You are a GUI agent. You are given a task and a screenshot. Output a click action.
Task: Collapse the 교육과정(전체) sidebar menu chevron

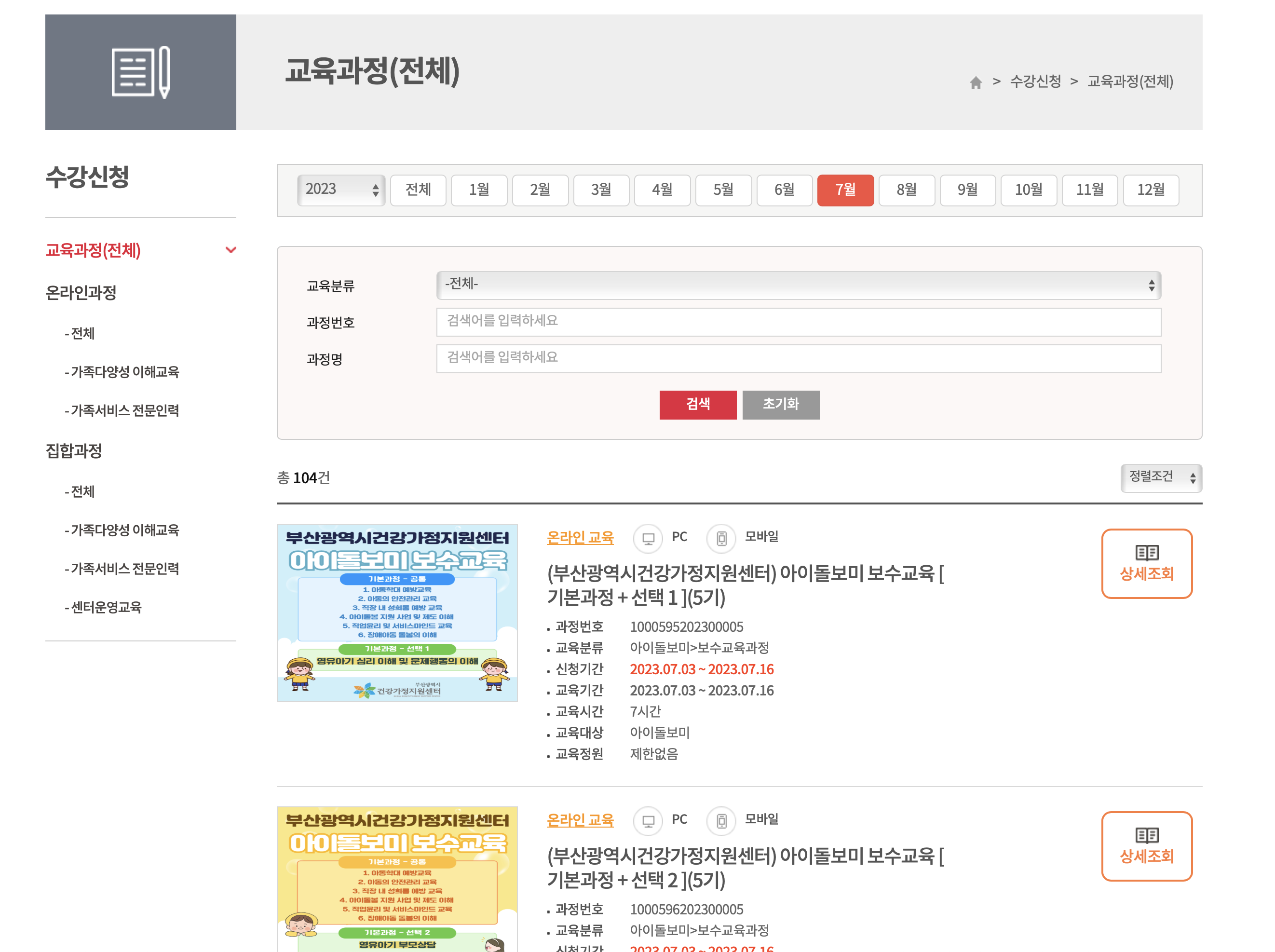[x=231, y=249]
